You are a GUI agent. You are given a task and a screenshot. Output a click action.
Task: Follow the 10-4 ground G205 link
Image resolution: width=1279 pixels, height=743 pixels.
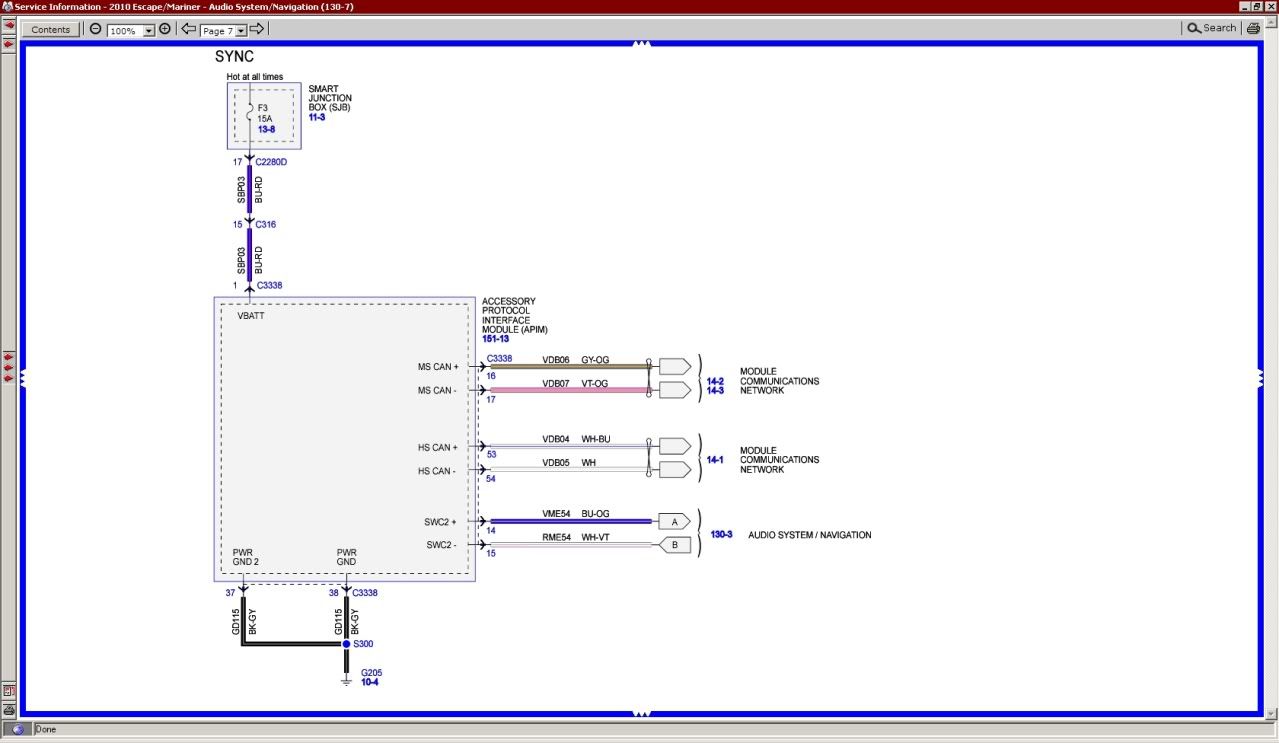[369, 682]
